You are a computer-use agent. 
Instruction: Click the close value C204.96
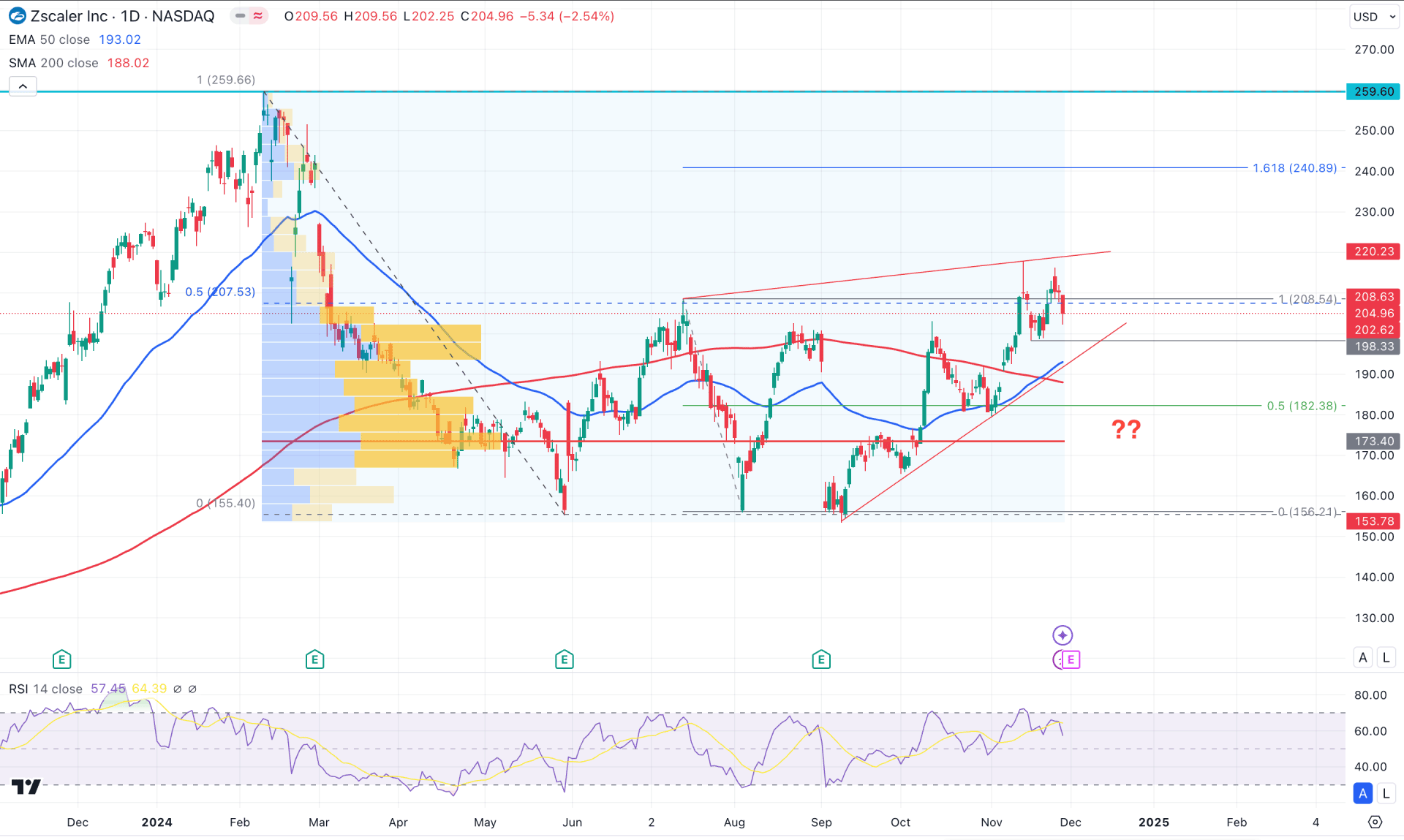point(487,16)
